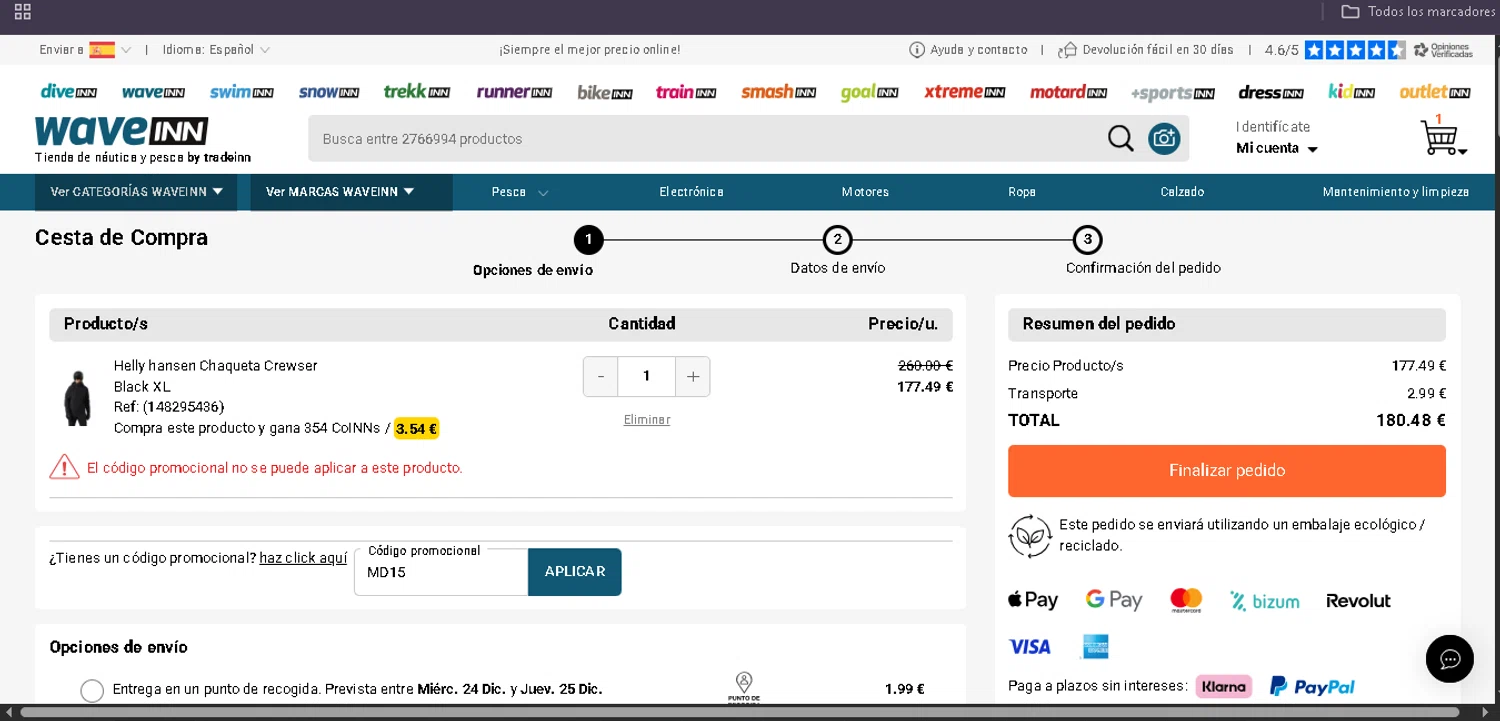Click the TOTAL 180.48 € amount
The width and height of the screenshot is (1500, 721).
click(x=1410, y=420)
